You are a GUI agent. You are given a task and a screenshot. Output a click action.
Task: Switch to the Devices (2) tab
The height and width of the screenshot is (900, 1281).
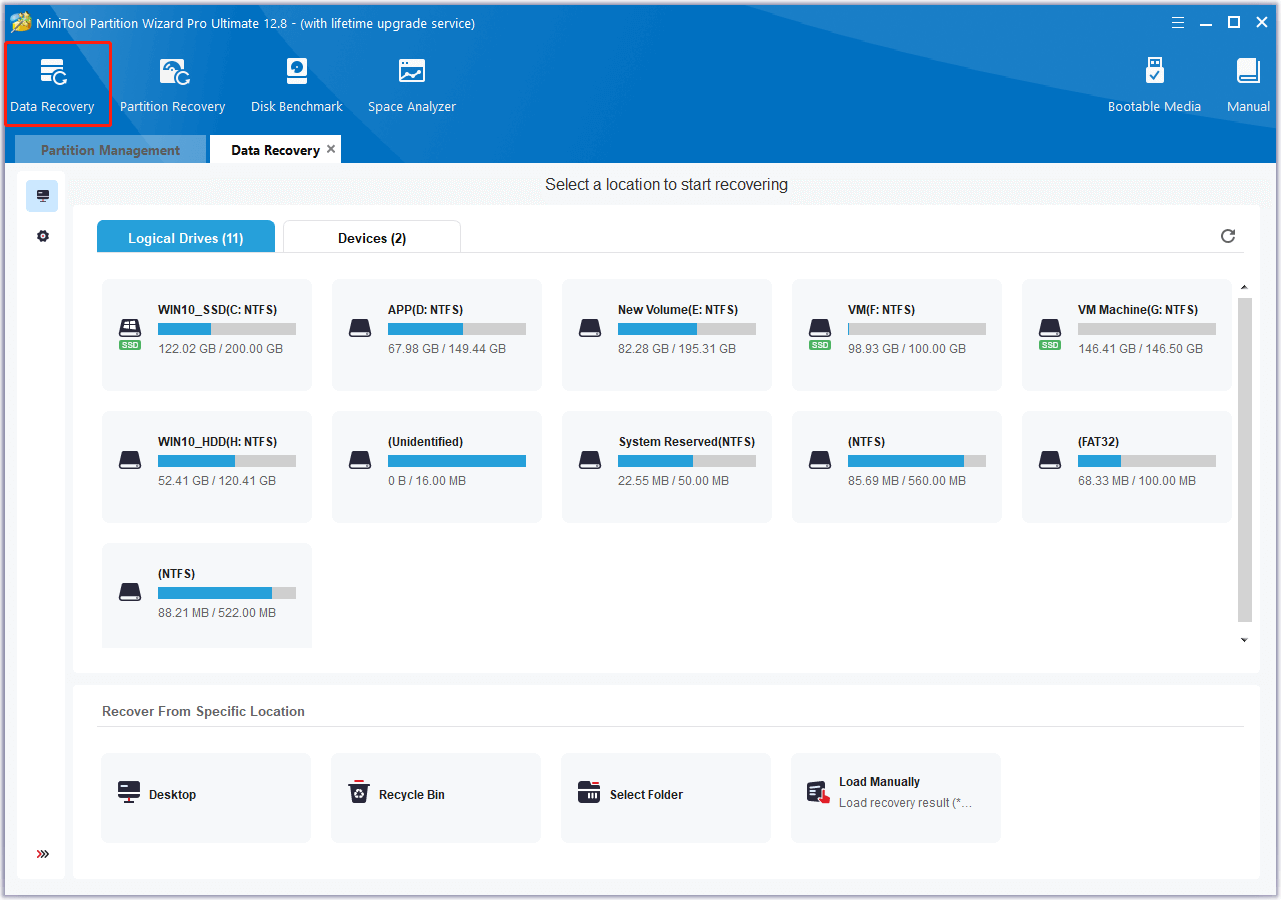point(371,237)
